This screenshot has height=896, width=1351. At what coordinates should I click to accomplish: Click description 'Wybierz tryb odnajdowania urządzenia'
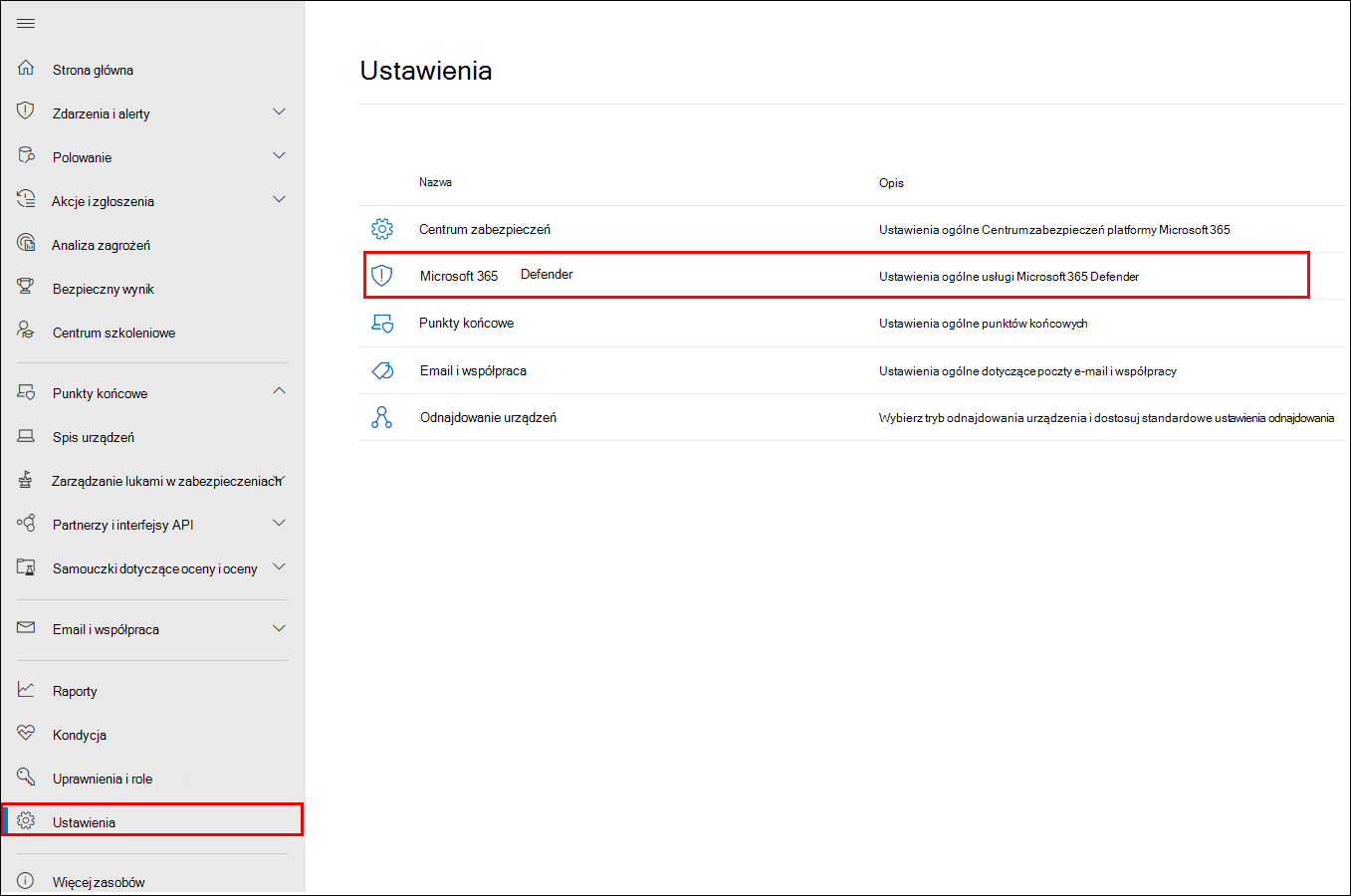coord(1106,418)
